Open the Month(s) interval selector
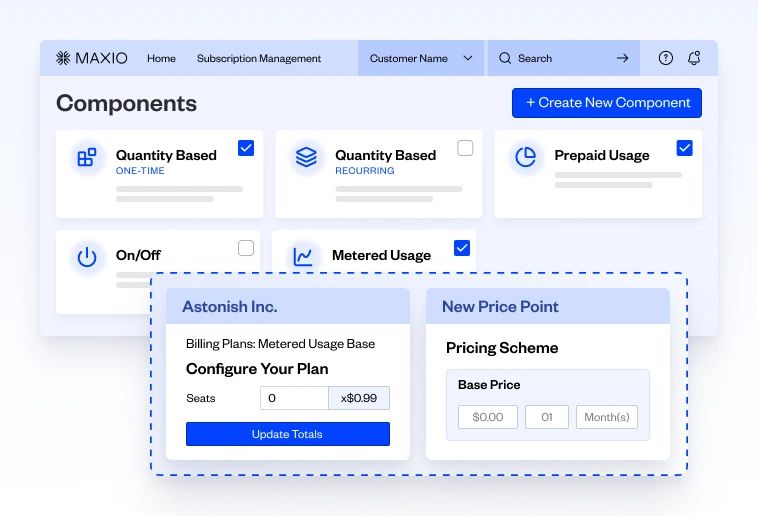 pyautogui.click(x=606, y=417)
